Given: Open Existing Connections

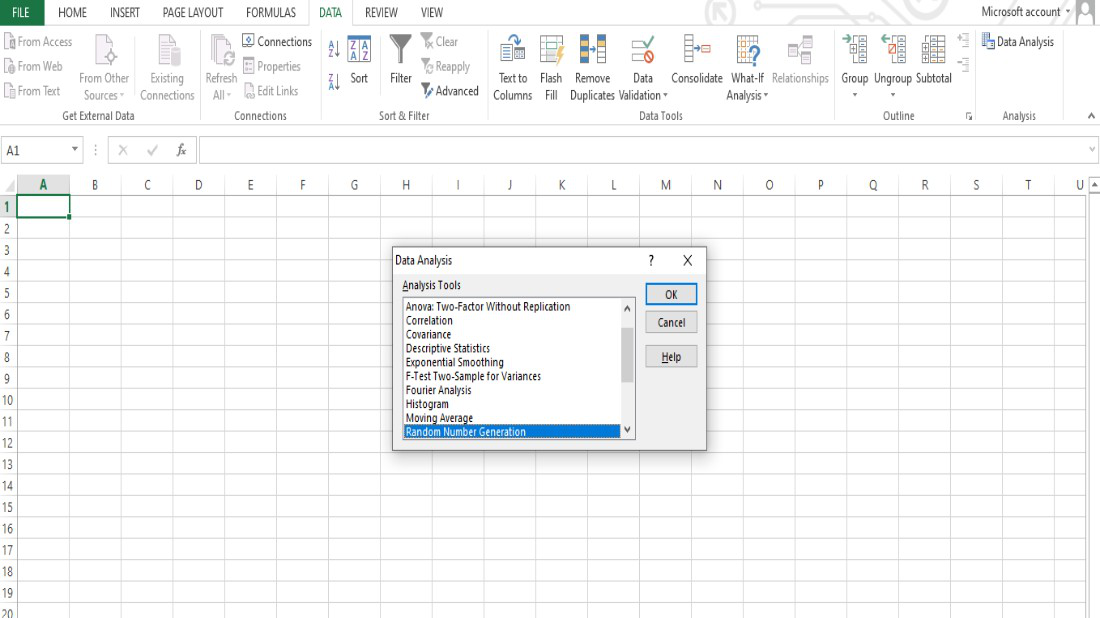Looking at the screenshot, I should point(167,67).
